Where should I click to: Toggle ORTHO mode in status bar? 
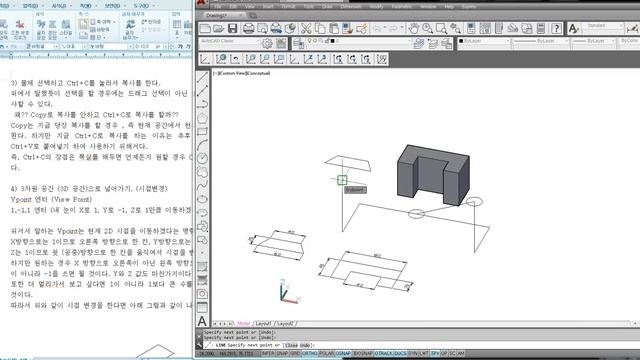[310, 353]
